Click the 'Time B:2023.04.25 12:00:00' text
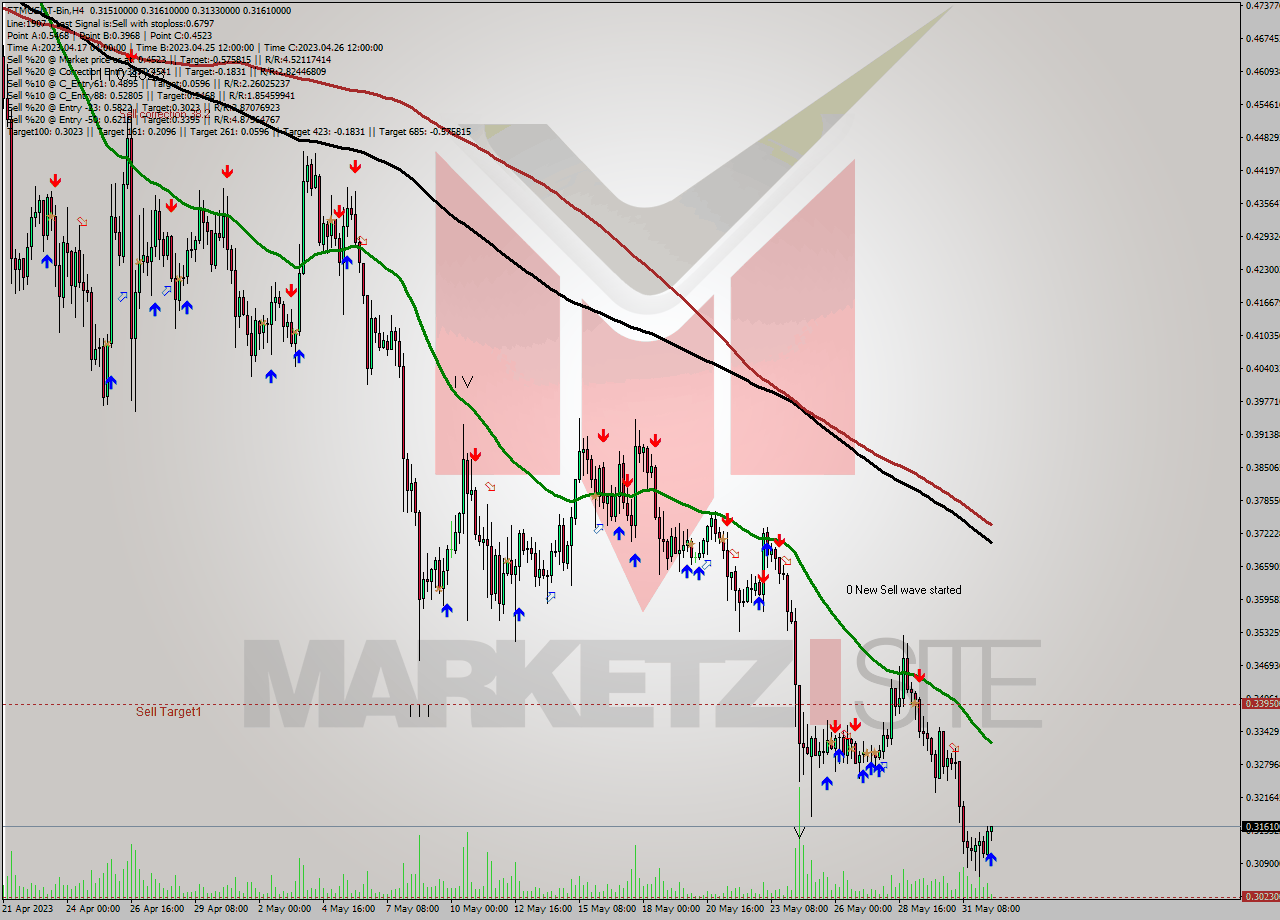This screenshot has width=1280, height=920. pos(194,47)
